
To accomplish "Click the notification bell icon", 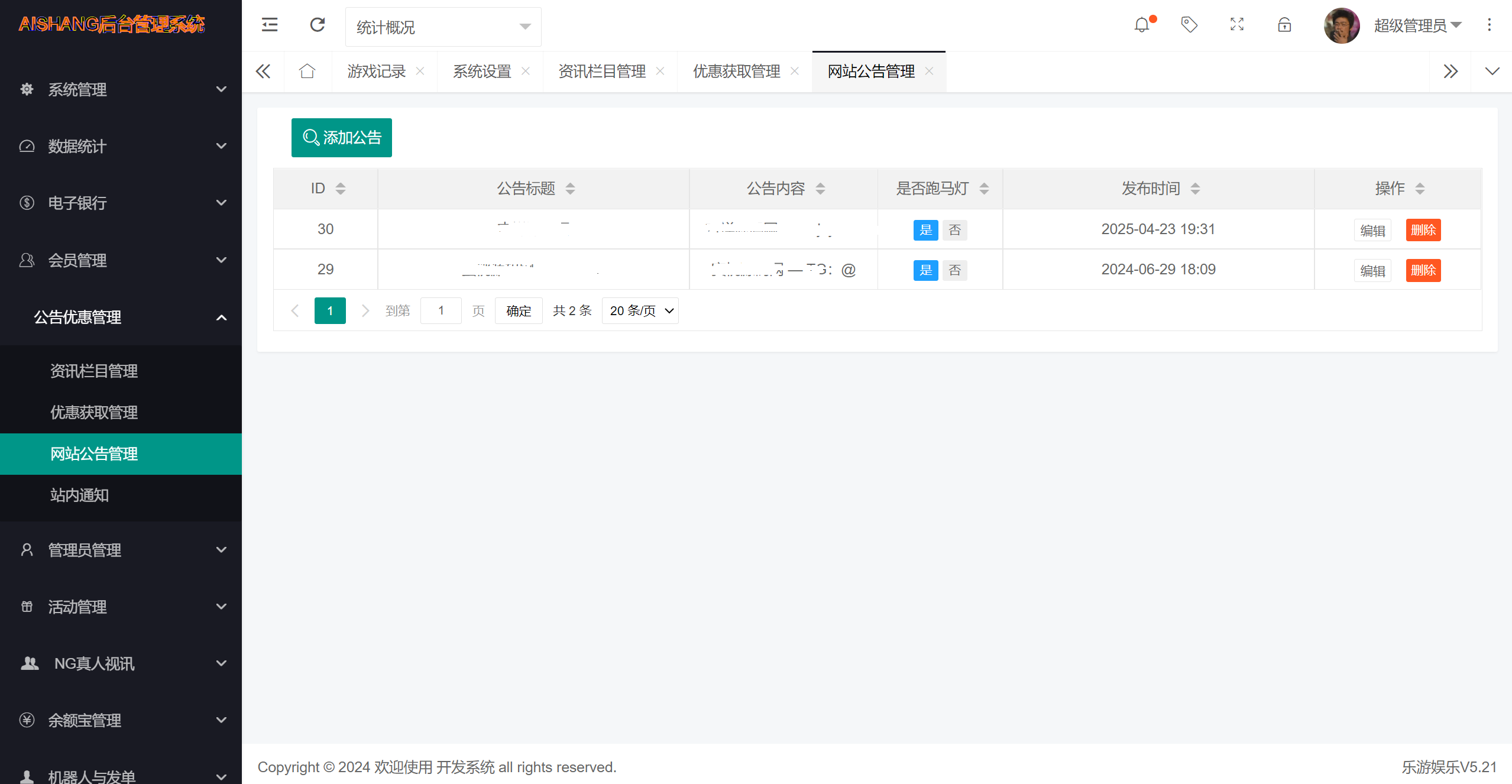I will click(1142, 25).
